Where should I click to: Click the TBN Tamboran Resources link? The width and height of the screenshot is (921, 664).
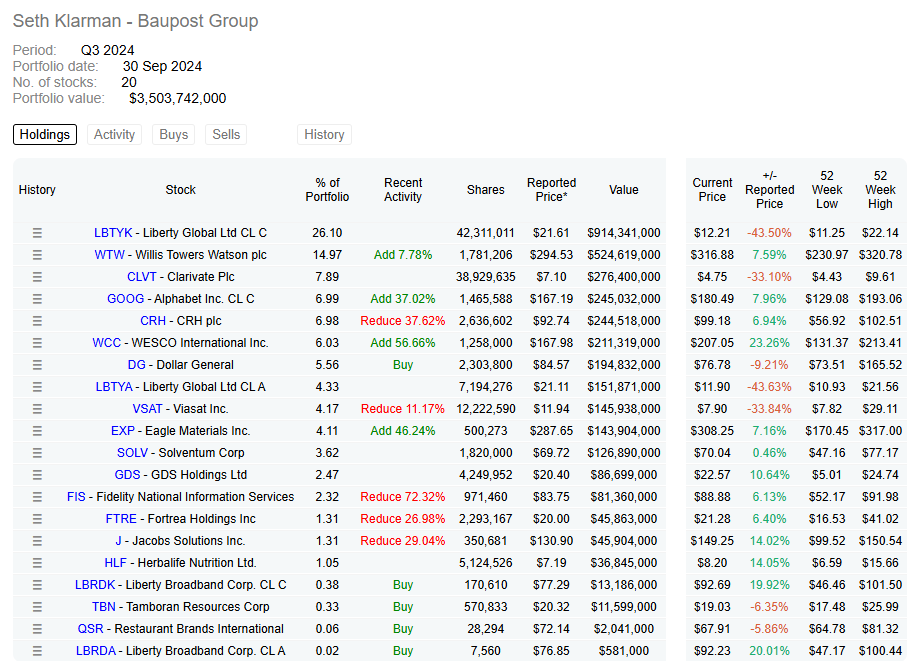(x=104, y=607)
